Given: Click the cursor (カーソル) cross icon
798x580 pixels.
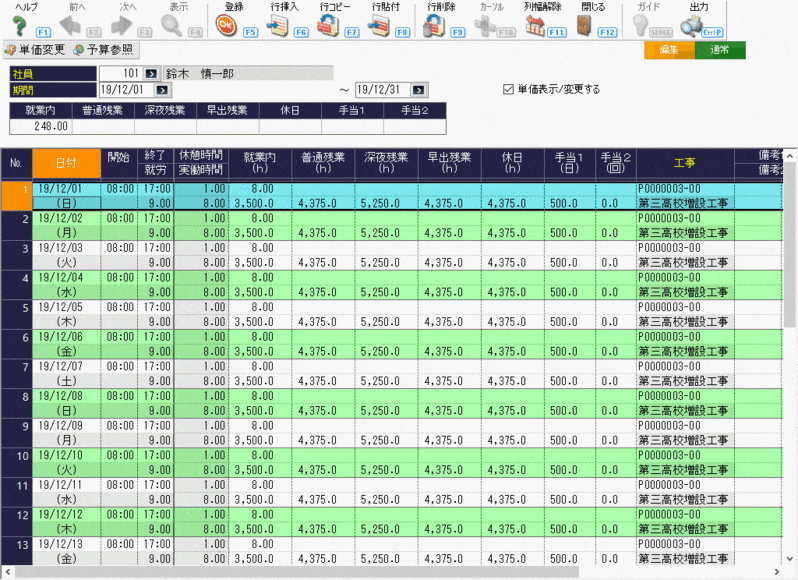Looking at the screenshot, I should tap(484, 26).
